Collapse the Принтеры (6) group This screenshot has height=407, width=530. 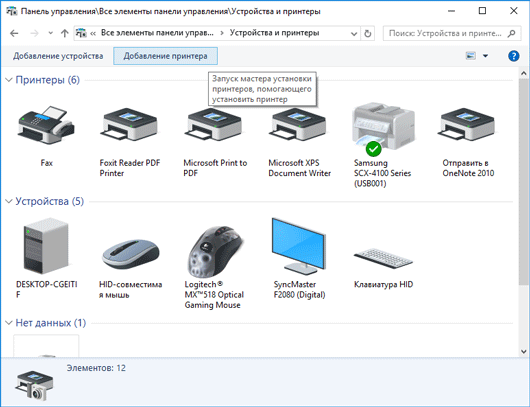click(x=9, y=80)
